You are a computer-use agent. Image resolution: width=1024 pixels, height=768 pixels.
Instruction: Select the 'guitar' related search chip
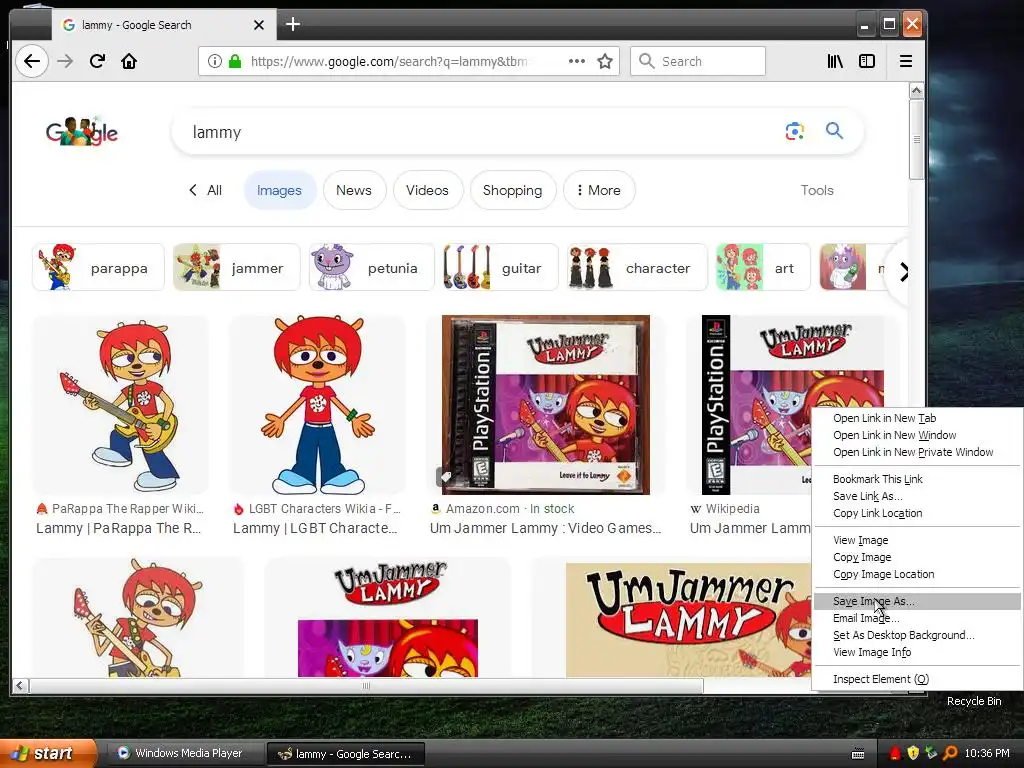point(500,267)
